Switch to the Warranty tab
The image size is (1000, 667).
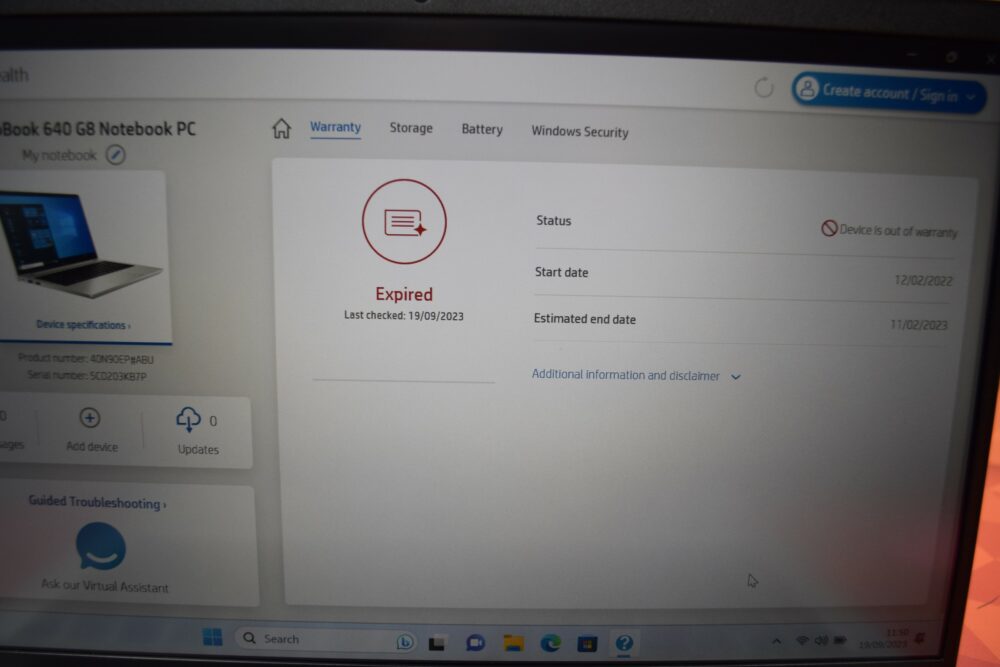[335, 127]
